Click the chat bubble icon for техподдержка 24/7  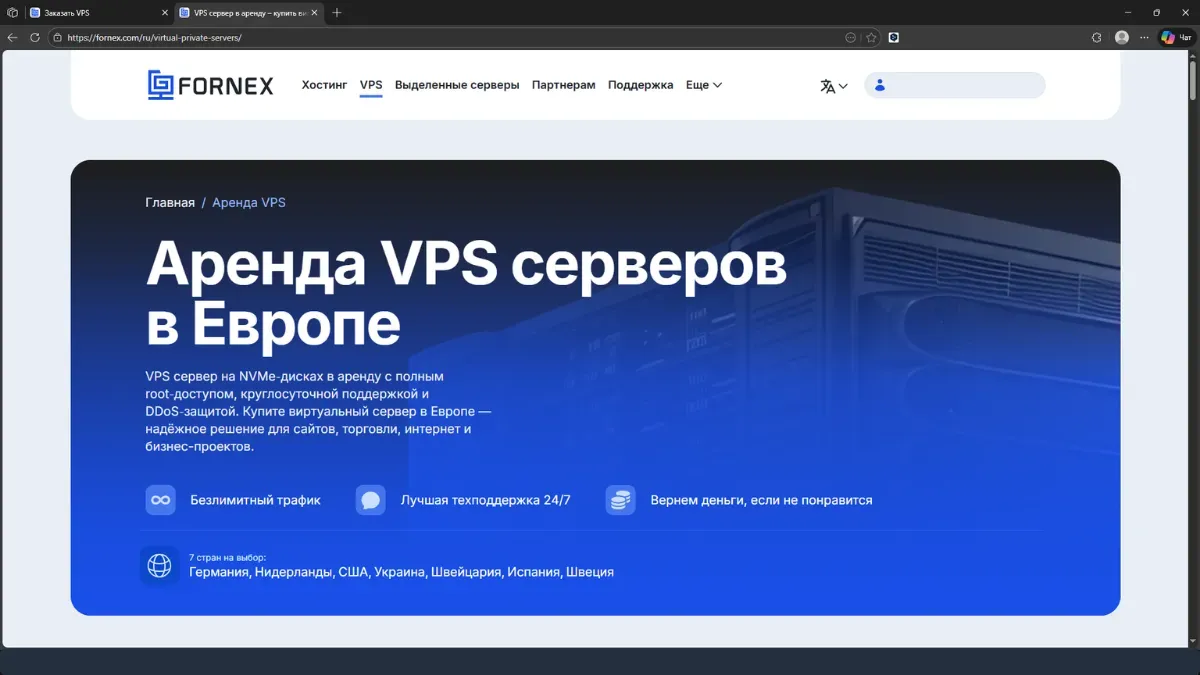[x=370, y=499]
